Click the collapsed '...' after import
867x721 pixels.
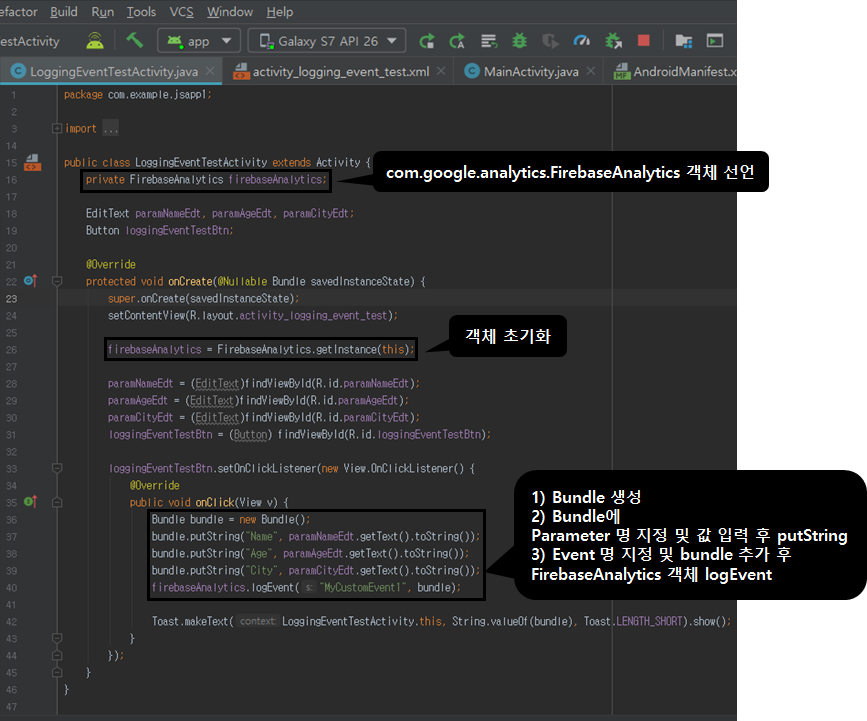click(x=110, y=128)
